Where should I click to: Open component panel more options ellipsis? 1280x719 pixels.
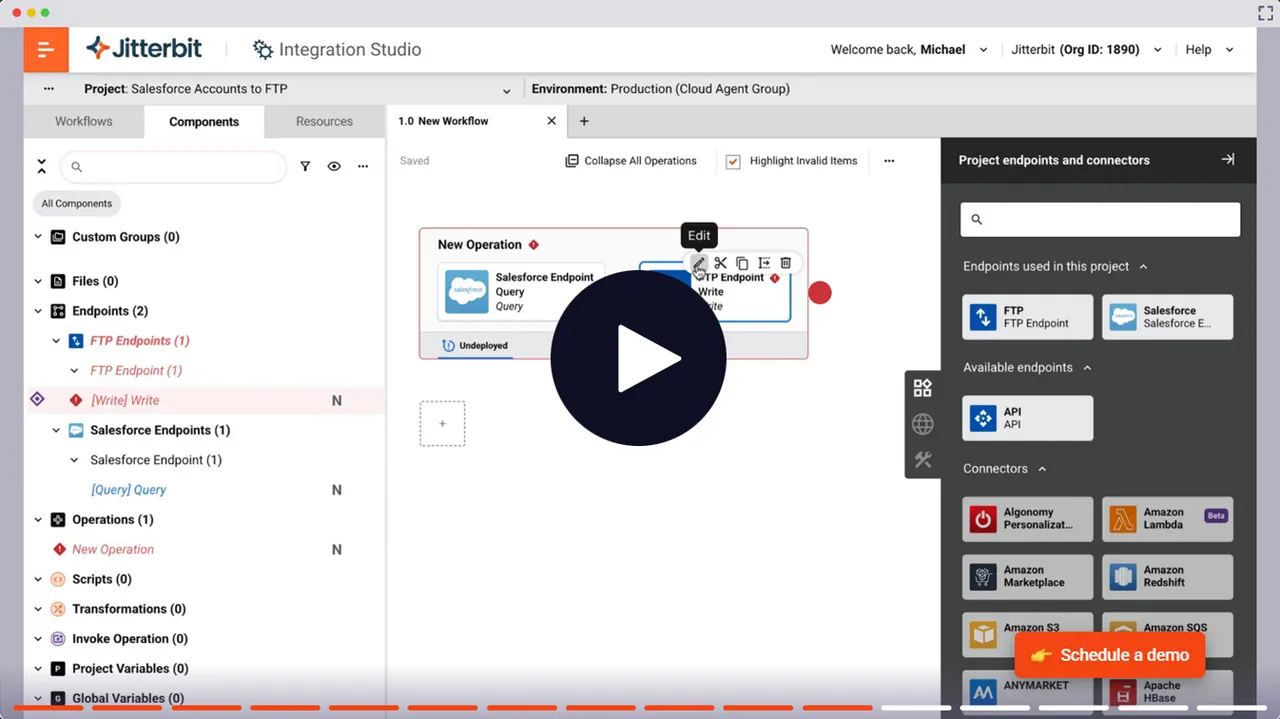[363, 167]
